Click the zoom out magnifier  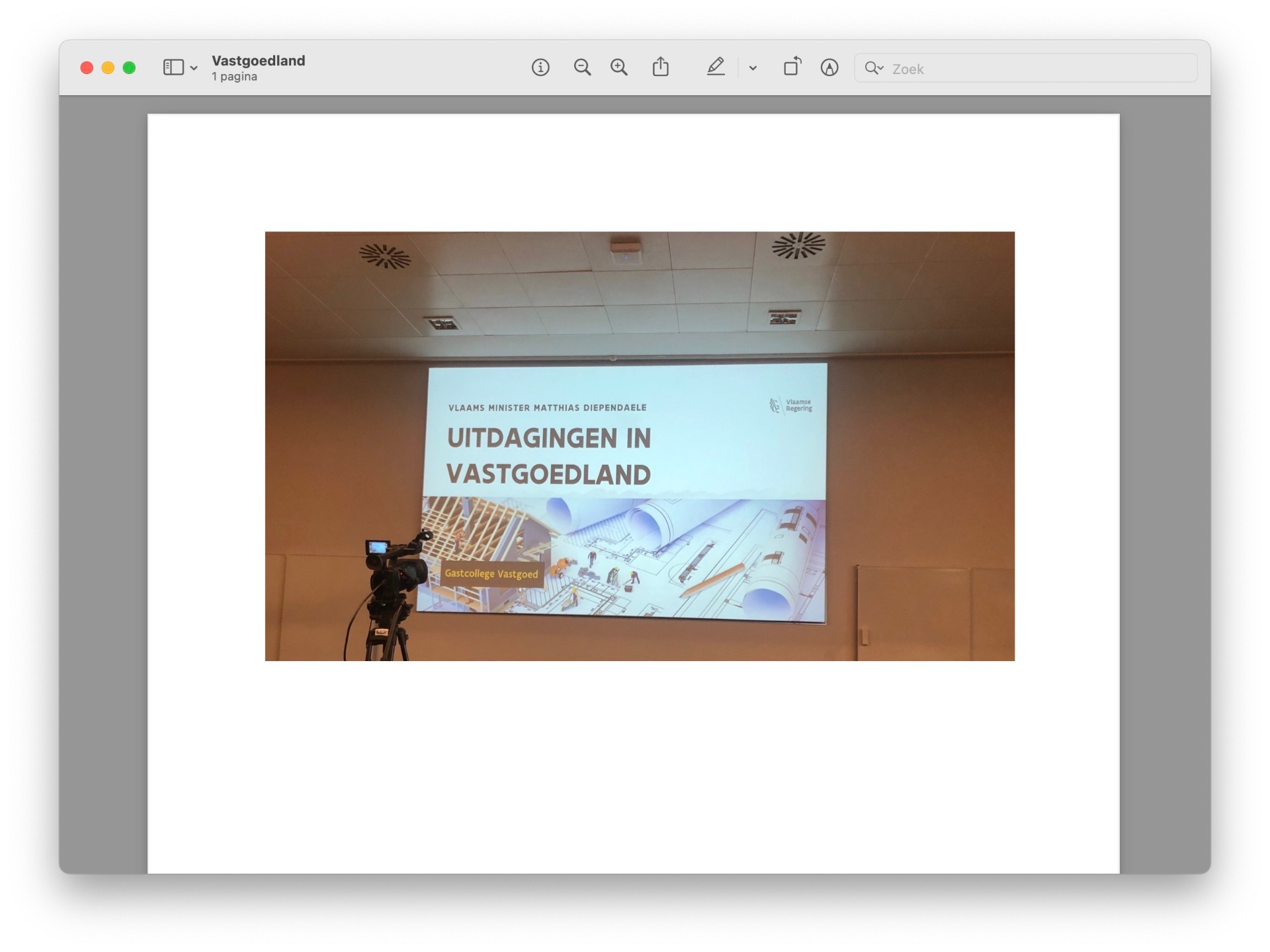click(x=582, y=67)
